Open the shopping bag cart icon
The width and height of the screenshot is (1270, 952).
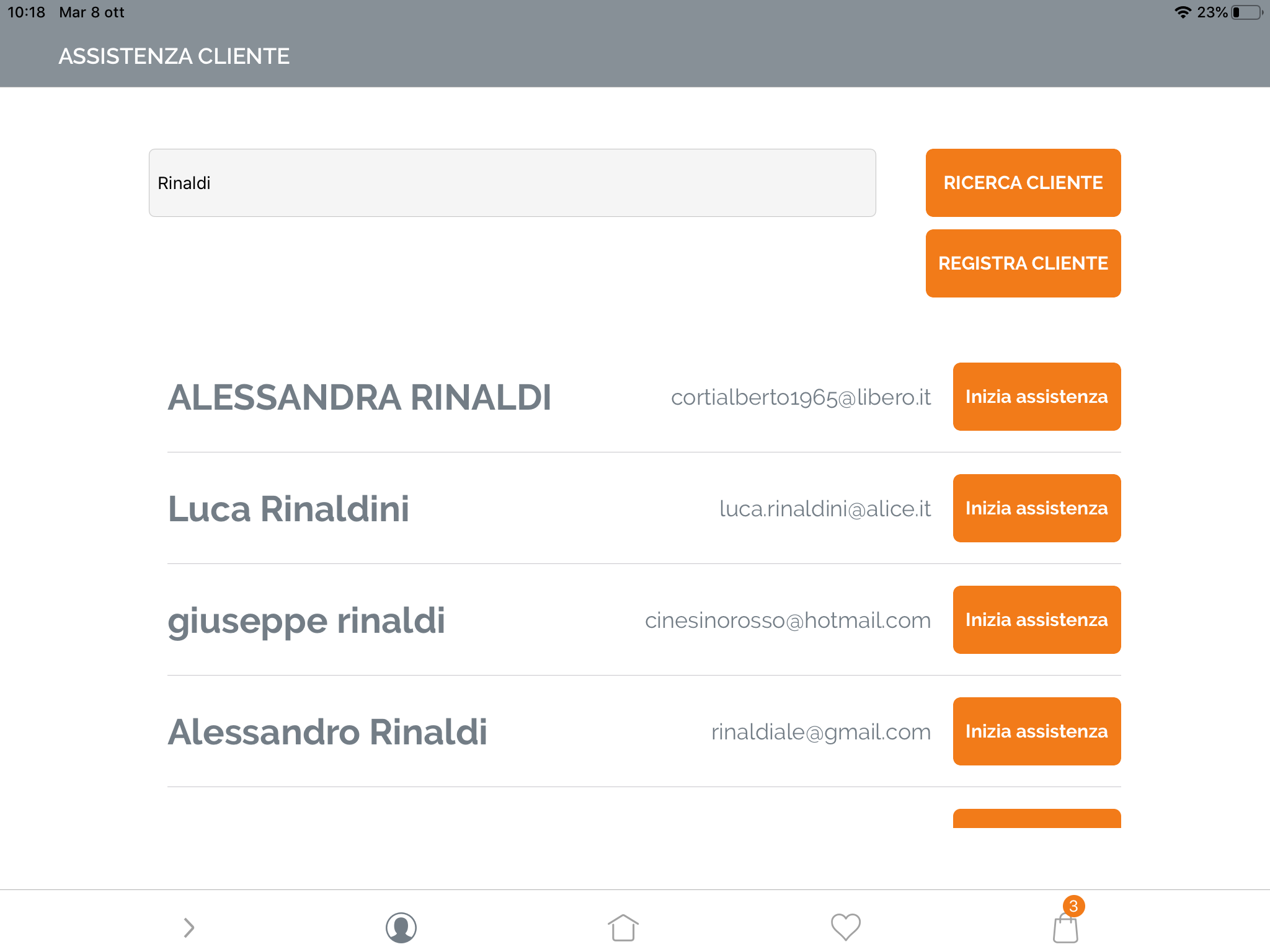tap(1065, 928)
